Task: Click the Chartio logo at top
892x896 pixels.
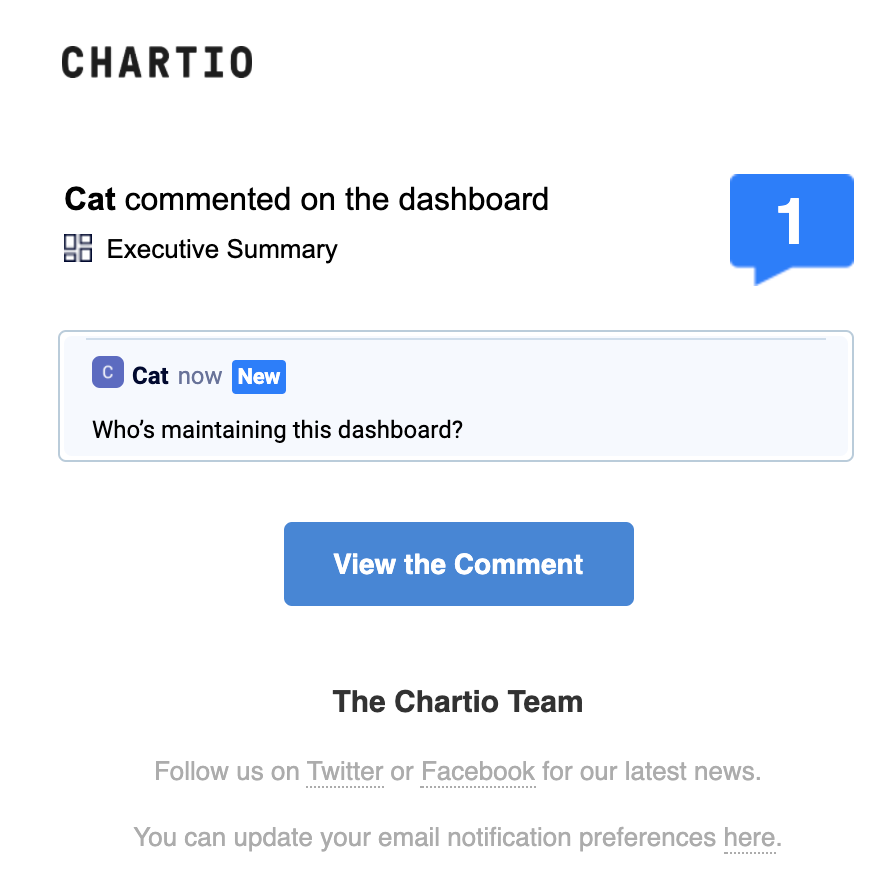Action: tap(157, 62)
